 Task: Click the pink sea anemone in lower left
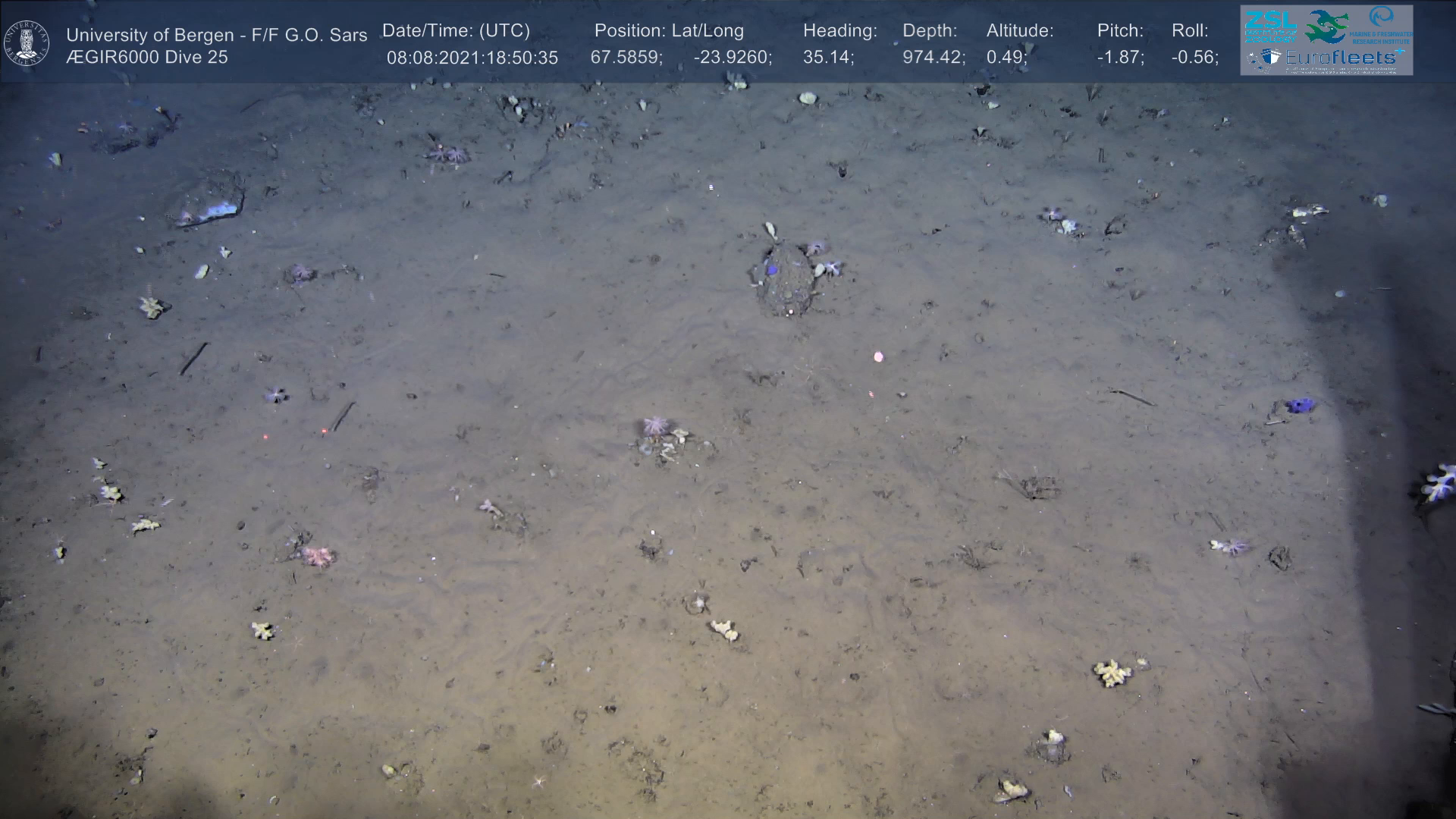(318, 557)
